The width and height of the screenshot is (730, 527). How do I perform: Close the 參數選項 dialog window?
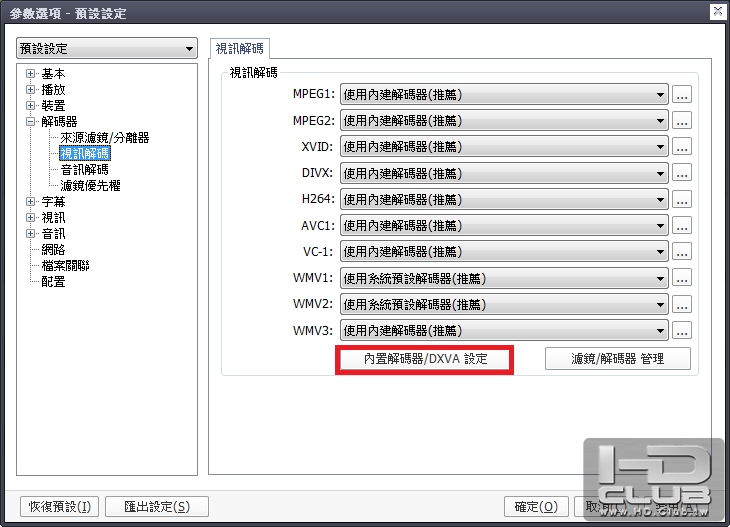pyautogui.click(x=717, y=12)
